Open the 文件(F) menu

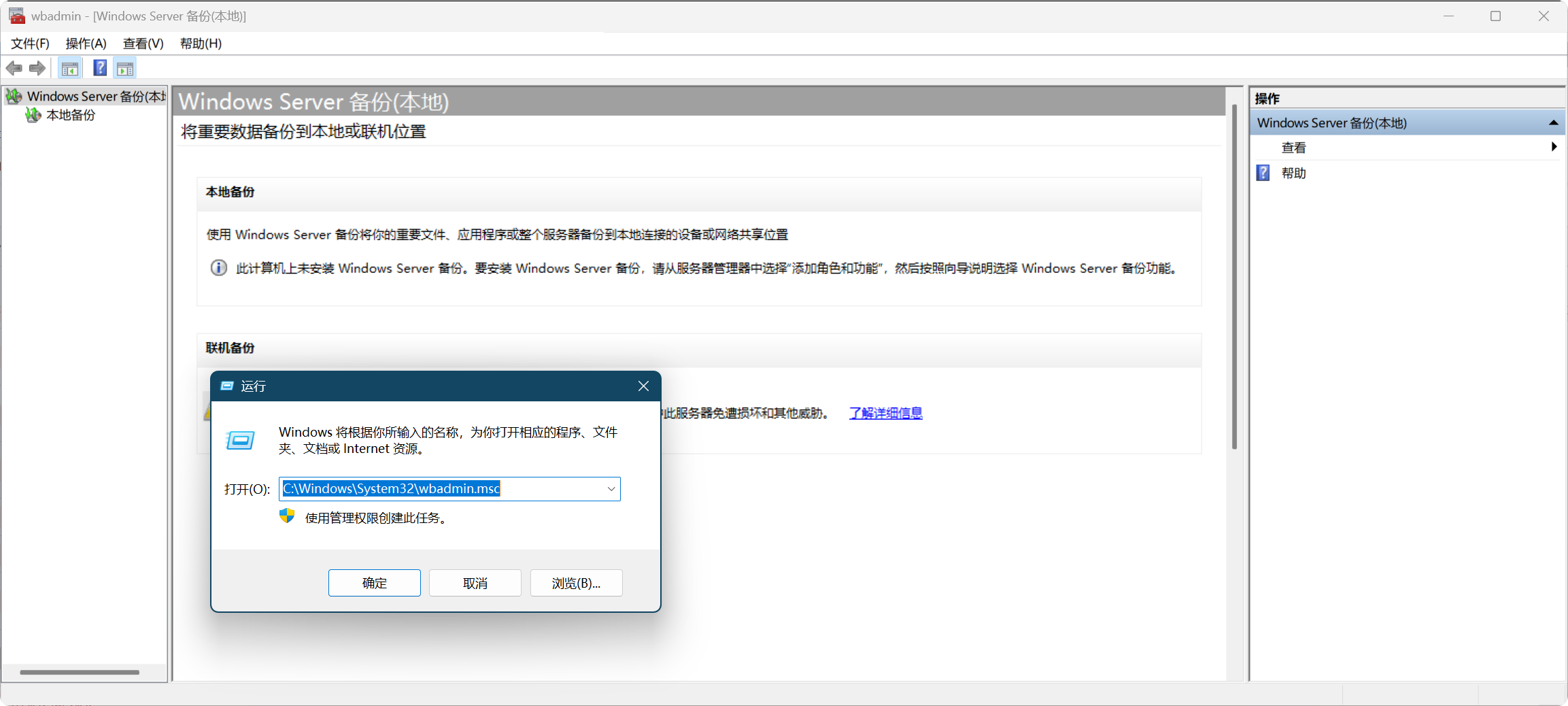[30, 44]
